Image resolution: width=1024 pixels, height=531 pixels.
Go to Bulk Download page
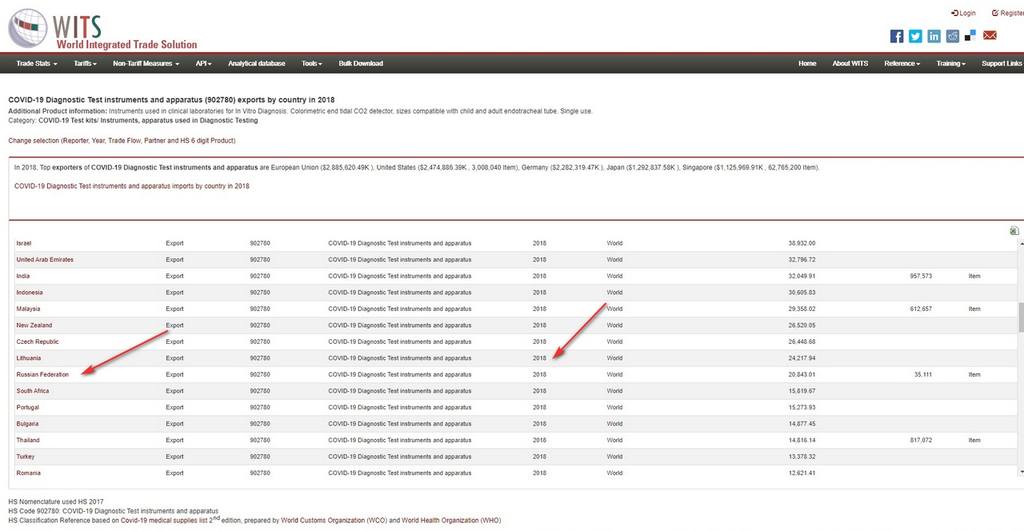360,63
